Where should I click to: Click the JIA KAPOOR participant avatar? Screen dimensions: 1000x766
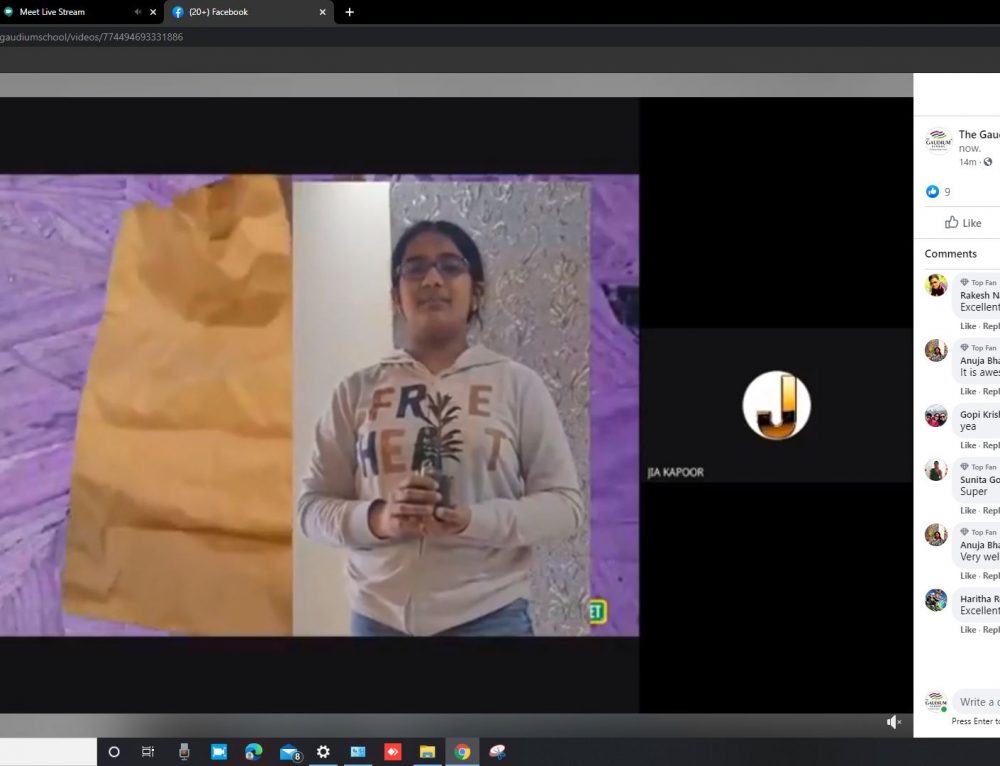pos(776,405)
